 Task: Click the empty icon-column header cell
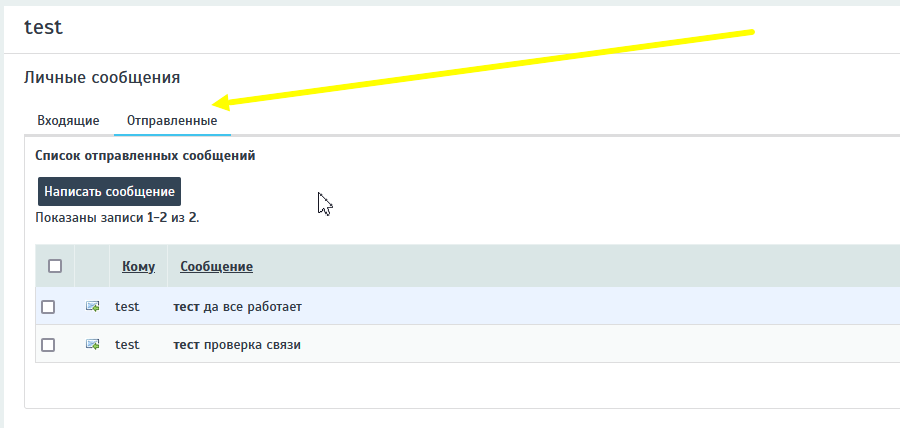point(92,266)
